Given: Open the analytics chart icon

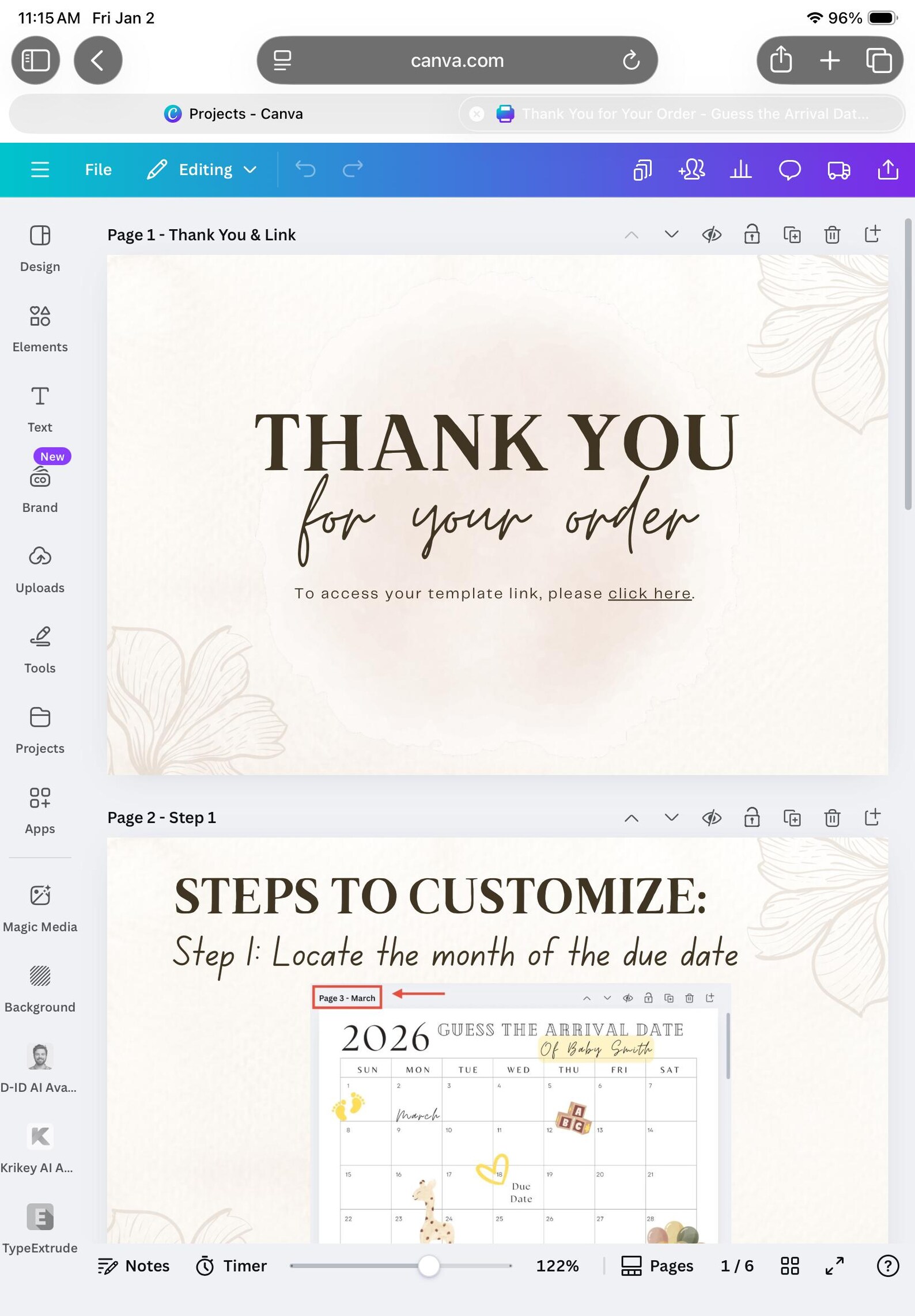Looking at the screenshot, I should click(x=740, y=170).
